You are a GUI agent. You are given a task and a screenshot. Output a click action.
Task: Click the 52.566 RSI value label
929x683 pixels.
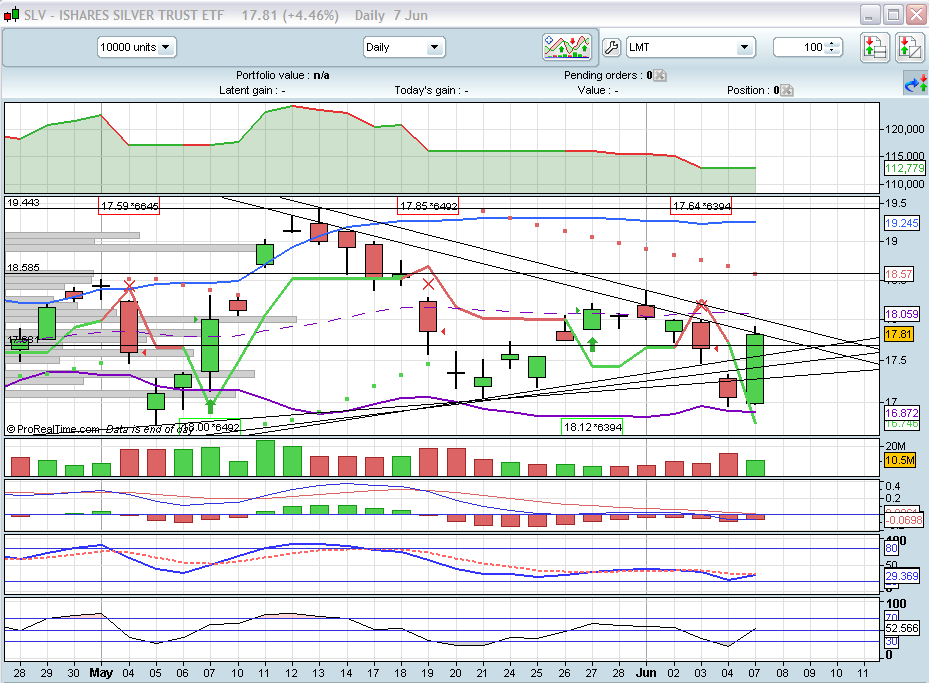(x=901, y=628)
